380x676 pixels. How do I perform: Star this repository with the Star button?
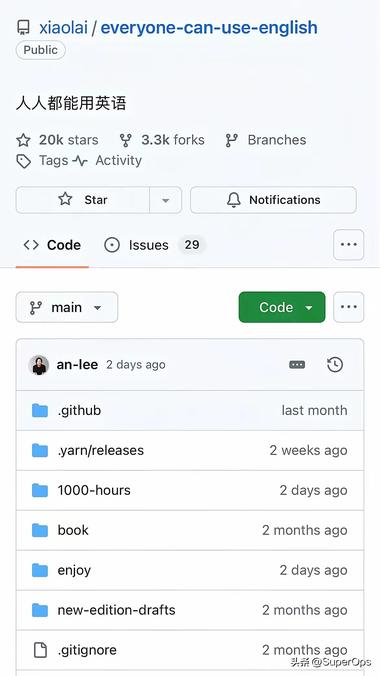pos(83,200)
